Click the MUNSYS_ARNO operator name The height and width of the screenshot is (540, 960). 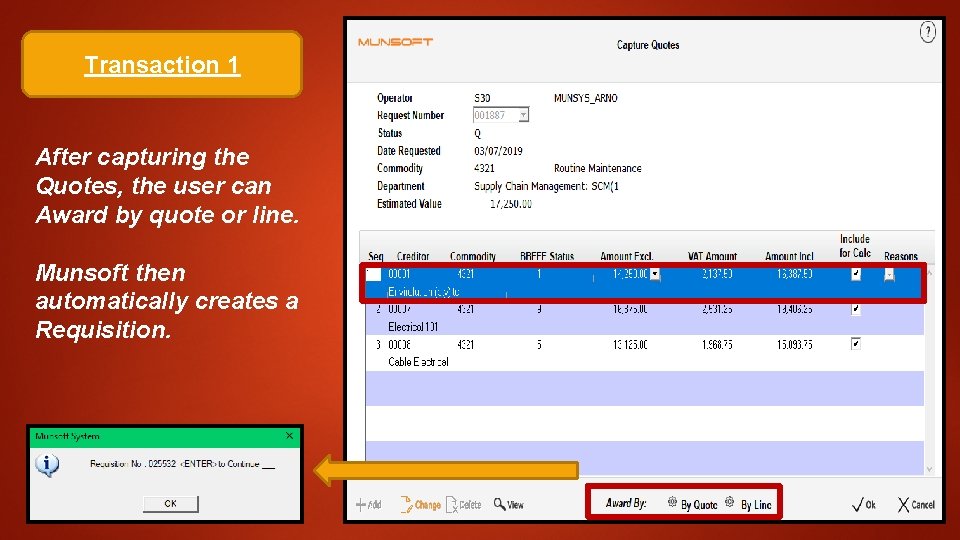click(x=585, y=98)
